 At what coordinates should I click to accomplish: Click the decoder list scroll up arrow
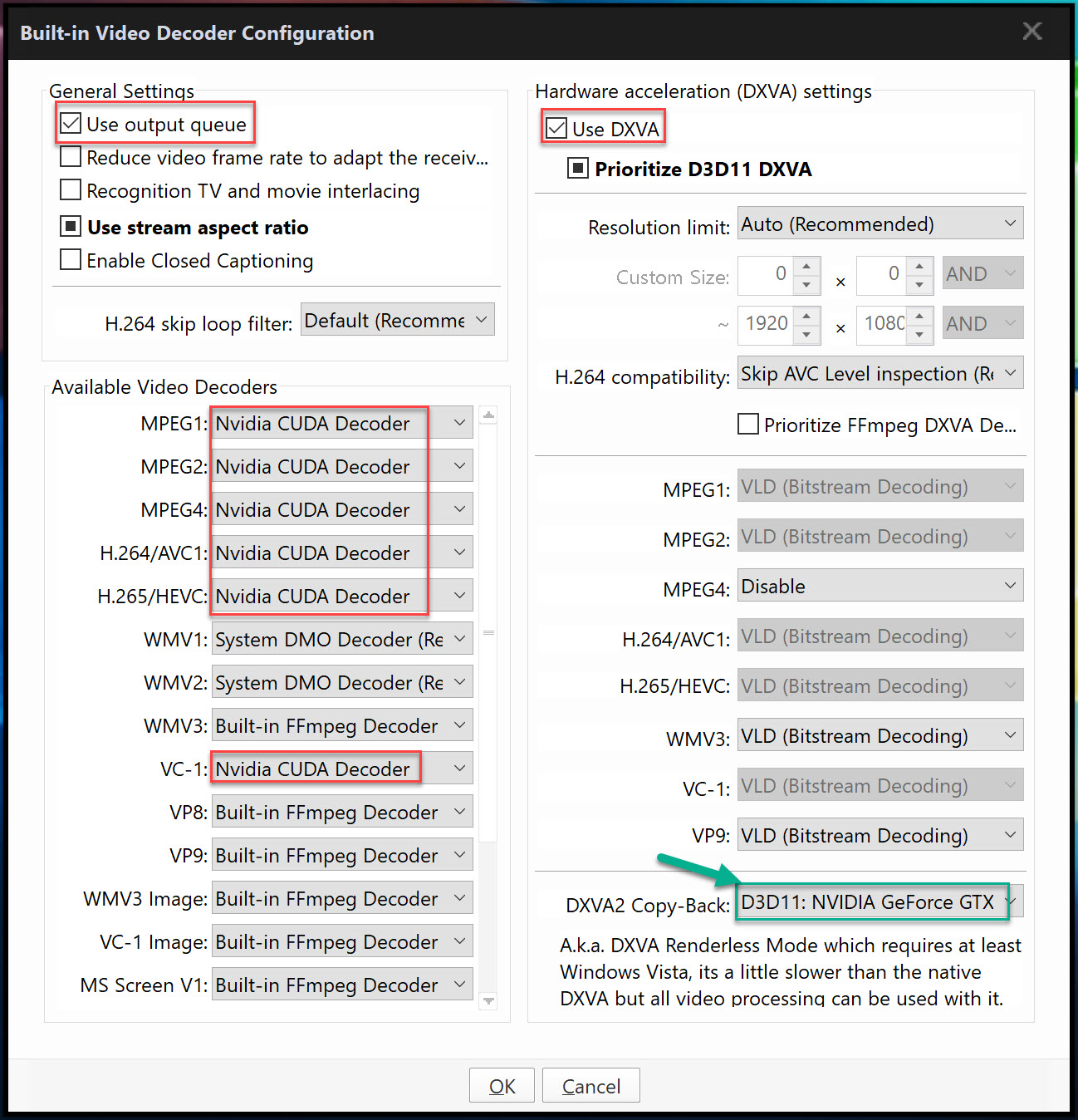tap(489, 415)
